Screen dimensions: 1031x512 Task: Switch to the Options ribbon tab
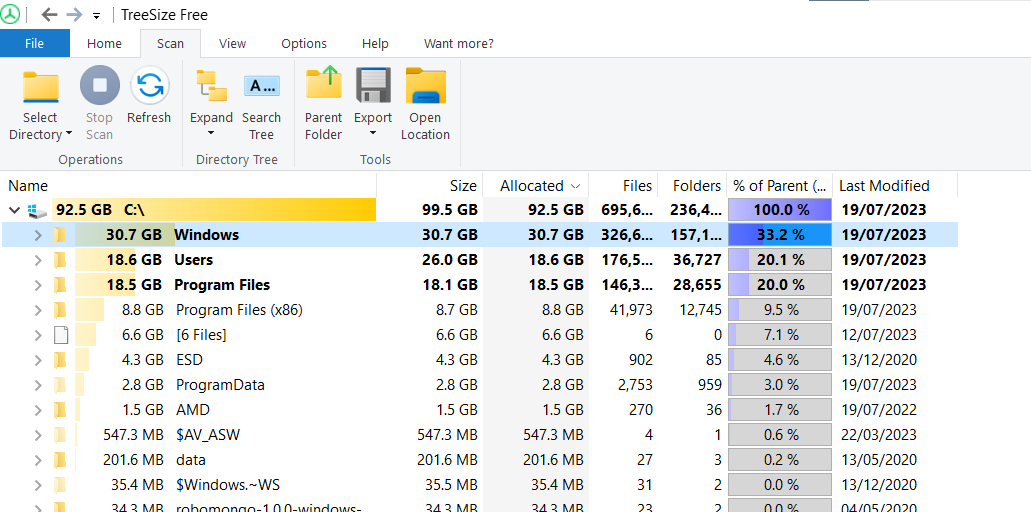[304, 43]
